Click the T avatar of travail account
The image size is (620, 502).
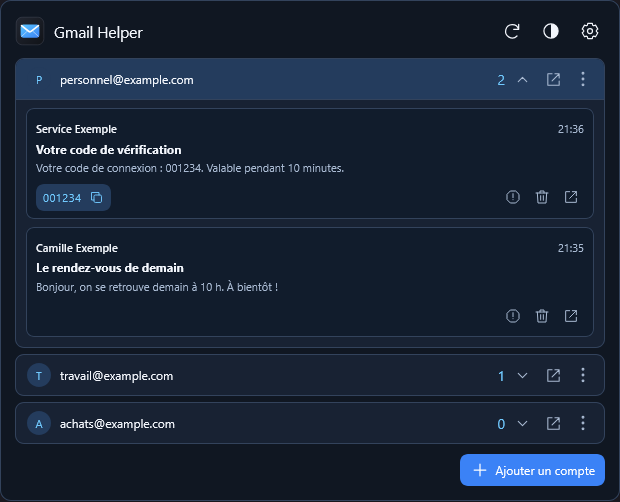tap(39, 376)
